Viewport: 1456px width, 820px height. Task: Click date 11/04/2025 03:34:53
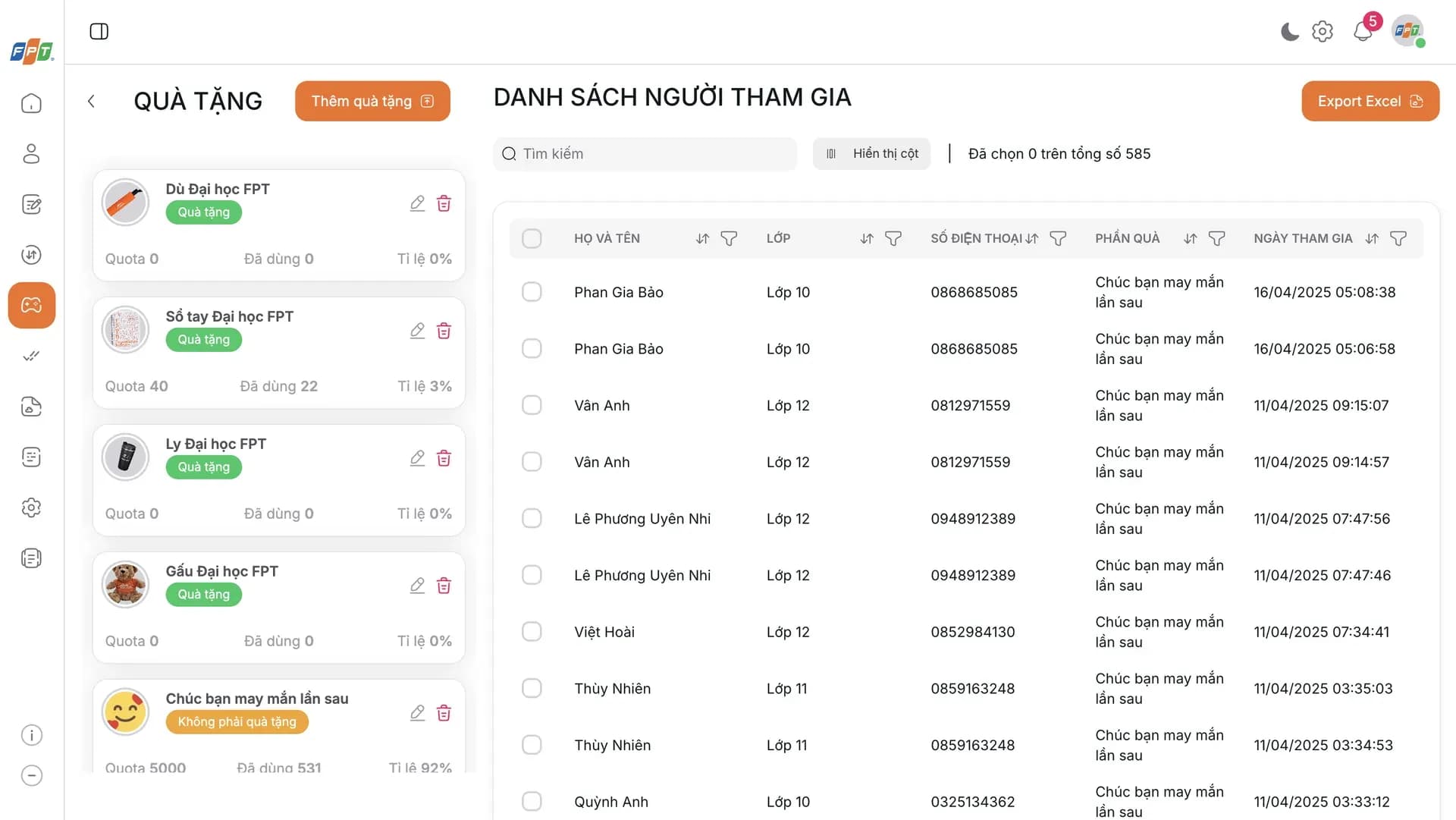(1323, 746)
